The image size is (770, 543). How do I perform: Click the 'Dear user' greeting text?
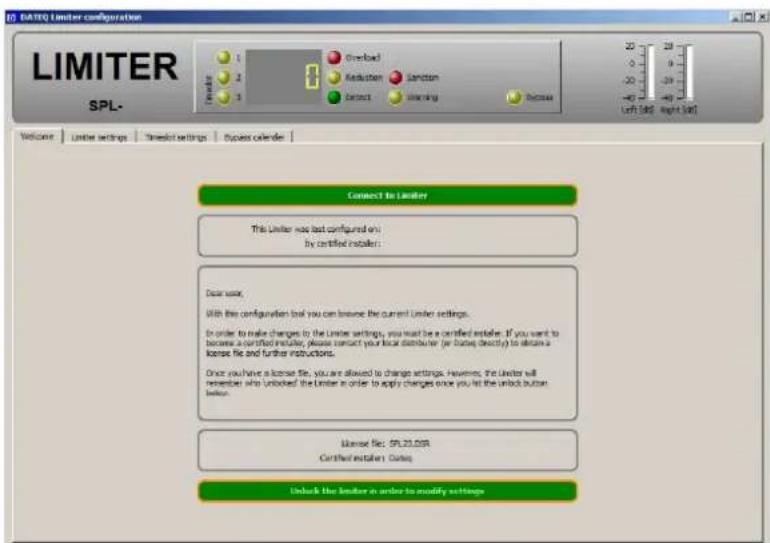pos(224,293)
